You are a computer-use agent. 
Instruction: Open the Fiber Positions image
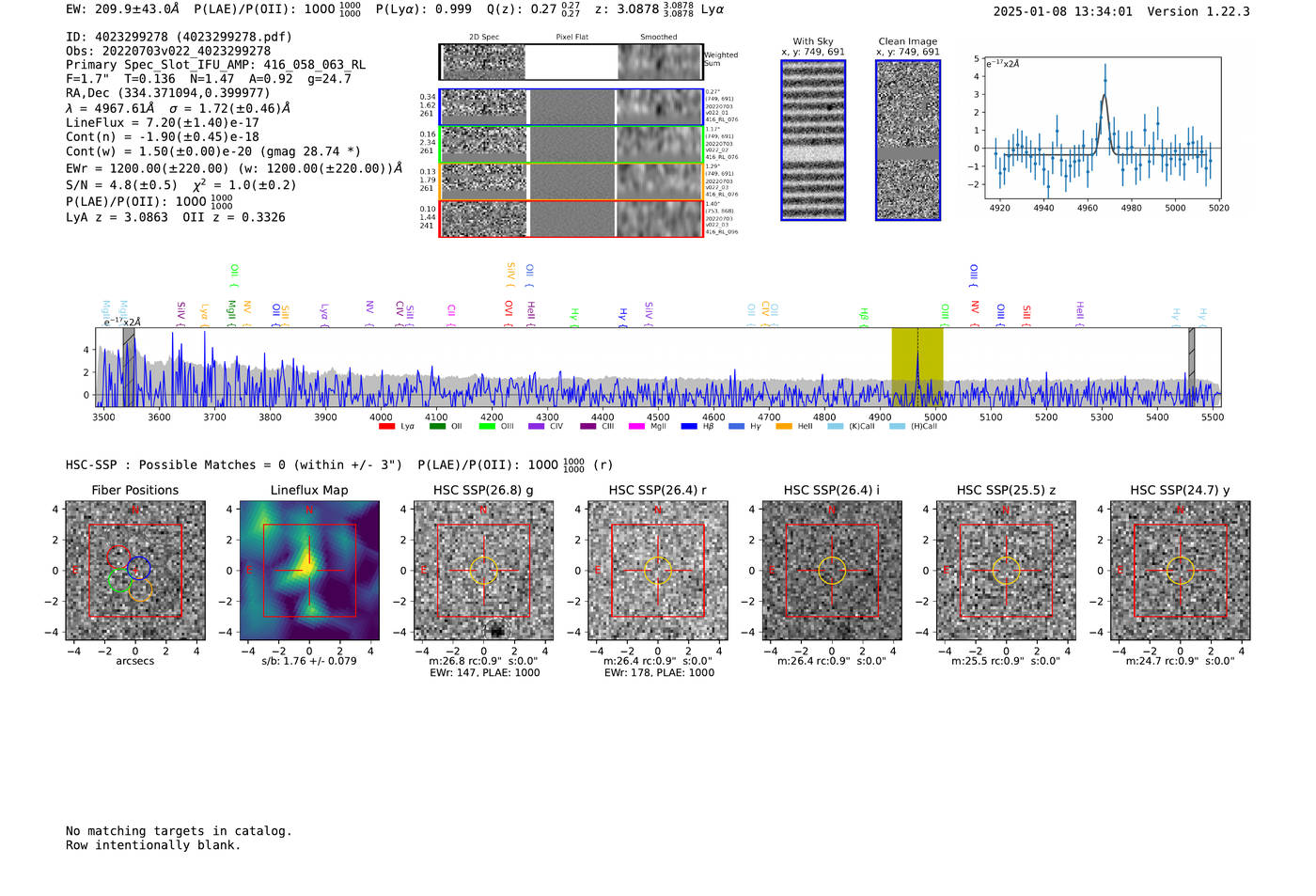135,571
